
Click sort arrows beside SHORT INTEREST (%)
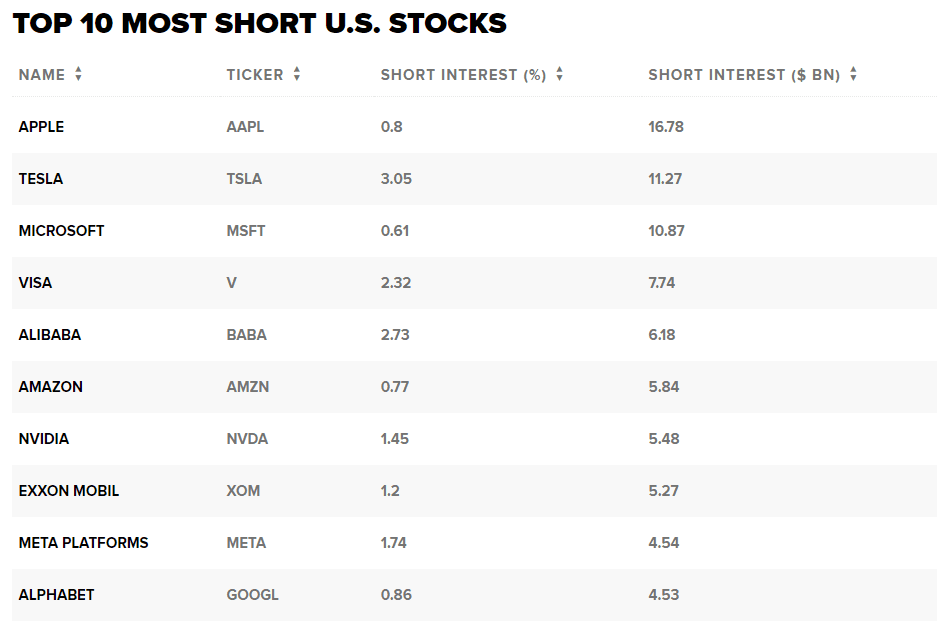[x=560, y=75]
